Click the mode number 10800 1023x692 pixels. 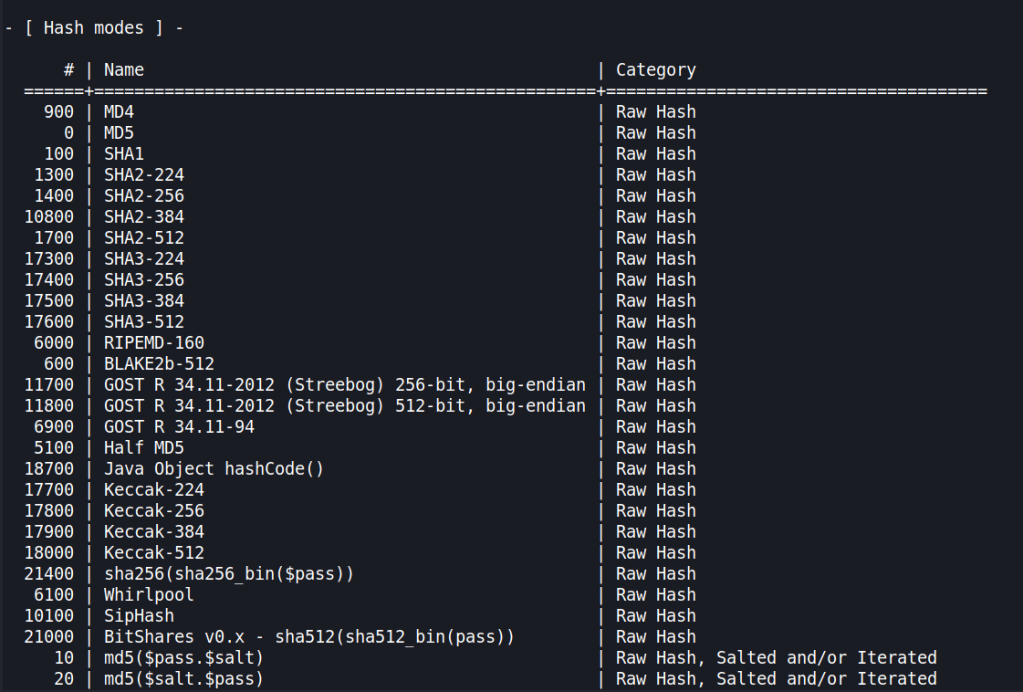tap(50, 217)
